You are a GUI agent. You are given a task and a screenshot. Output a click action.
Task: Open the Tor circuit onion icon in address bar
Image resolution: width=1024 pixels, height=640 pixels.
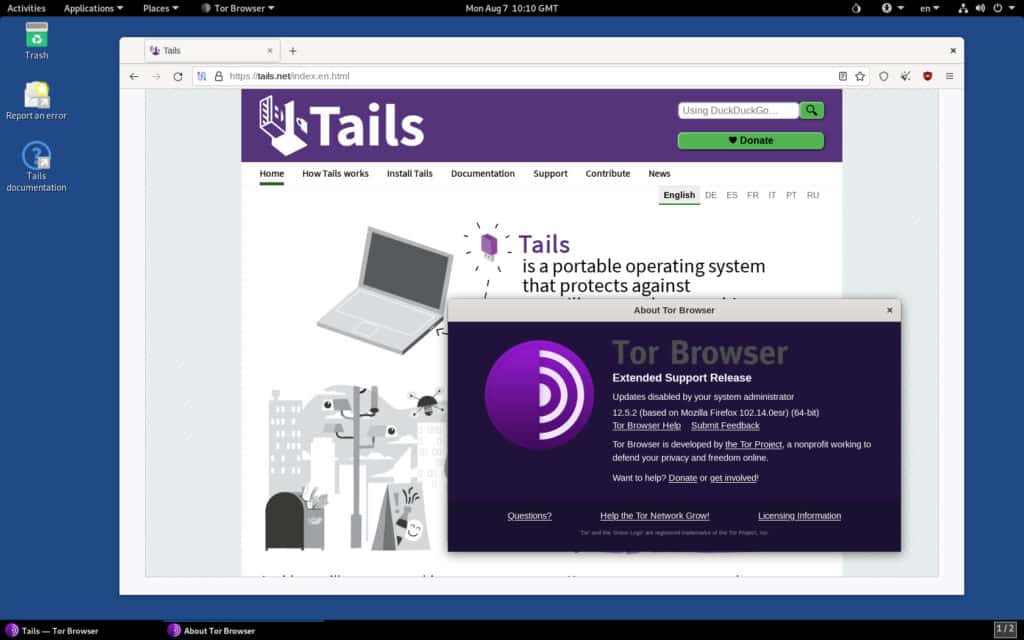pos(202,76)
